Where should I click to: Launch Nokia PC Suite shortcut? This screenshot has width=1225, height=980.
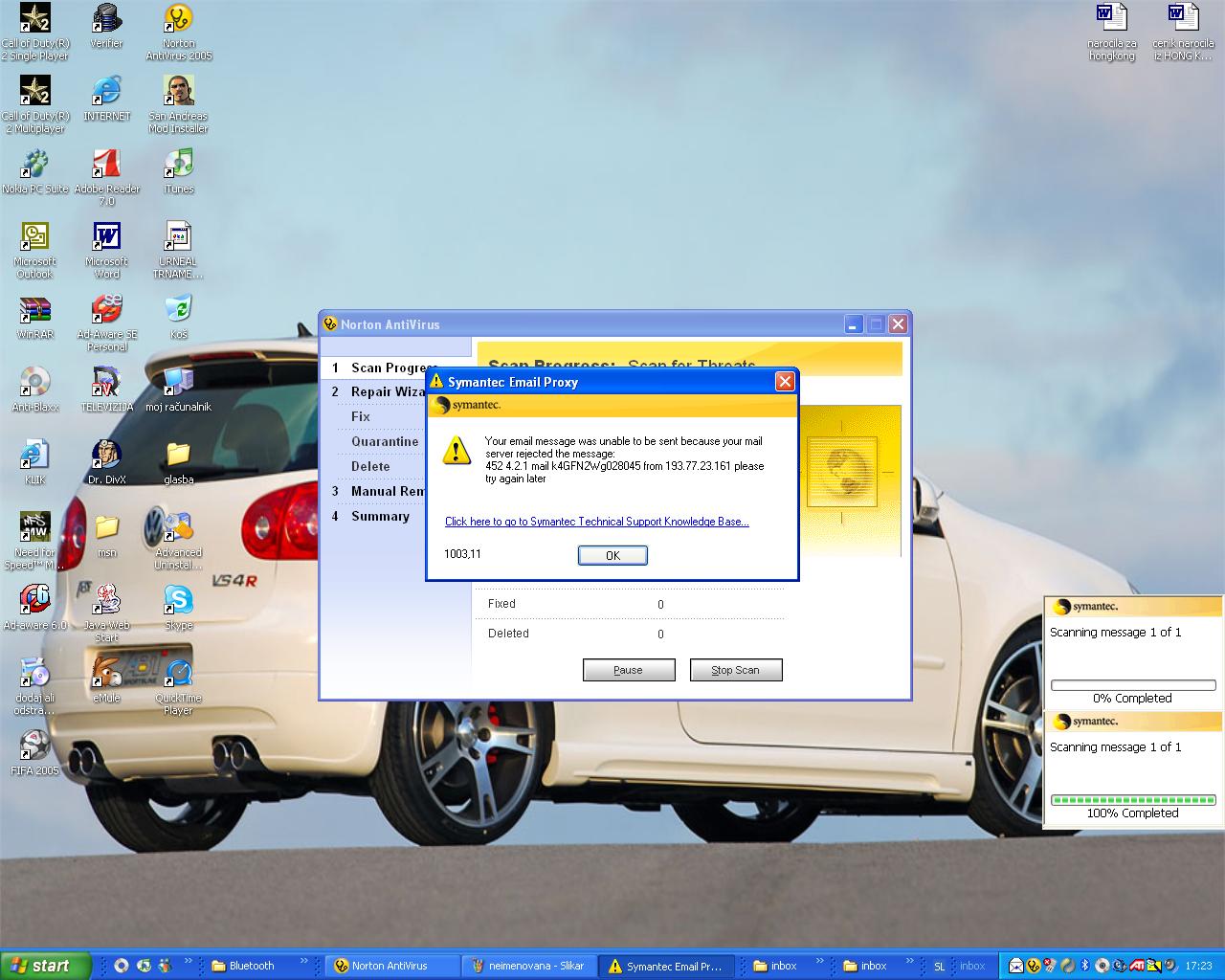point(35,172)
